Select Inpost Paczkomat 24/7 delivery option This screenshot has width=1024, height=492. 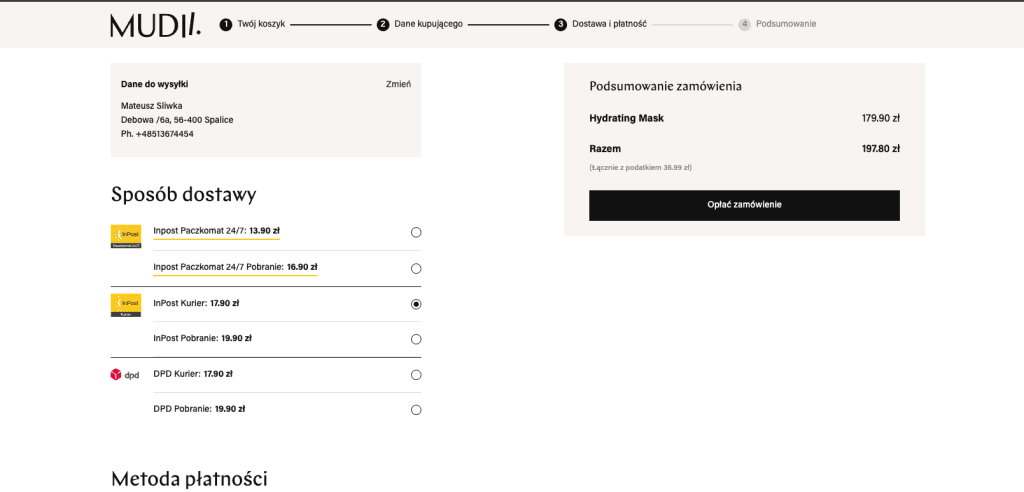416,232
